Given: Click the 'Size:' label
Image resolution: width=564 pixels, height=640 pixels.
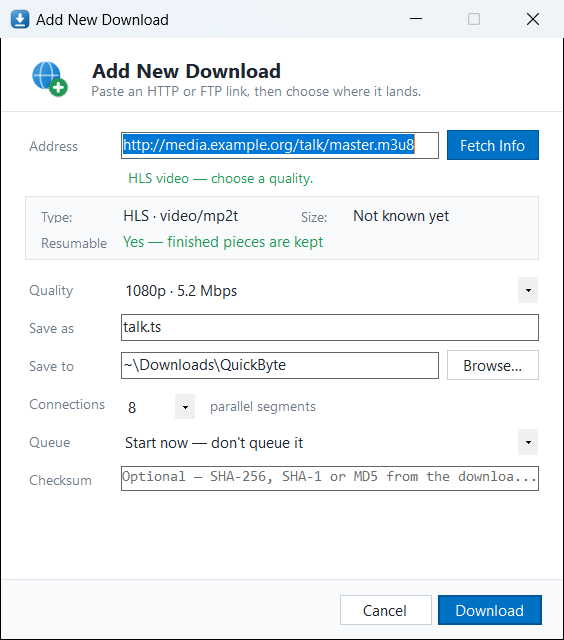Looking at the screenshot, I should (x=314, y=217).
